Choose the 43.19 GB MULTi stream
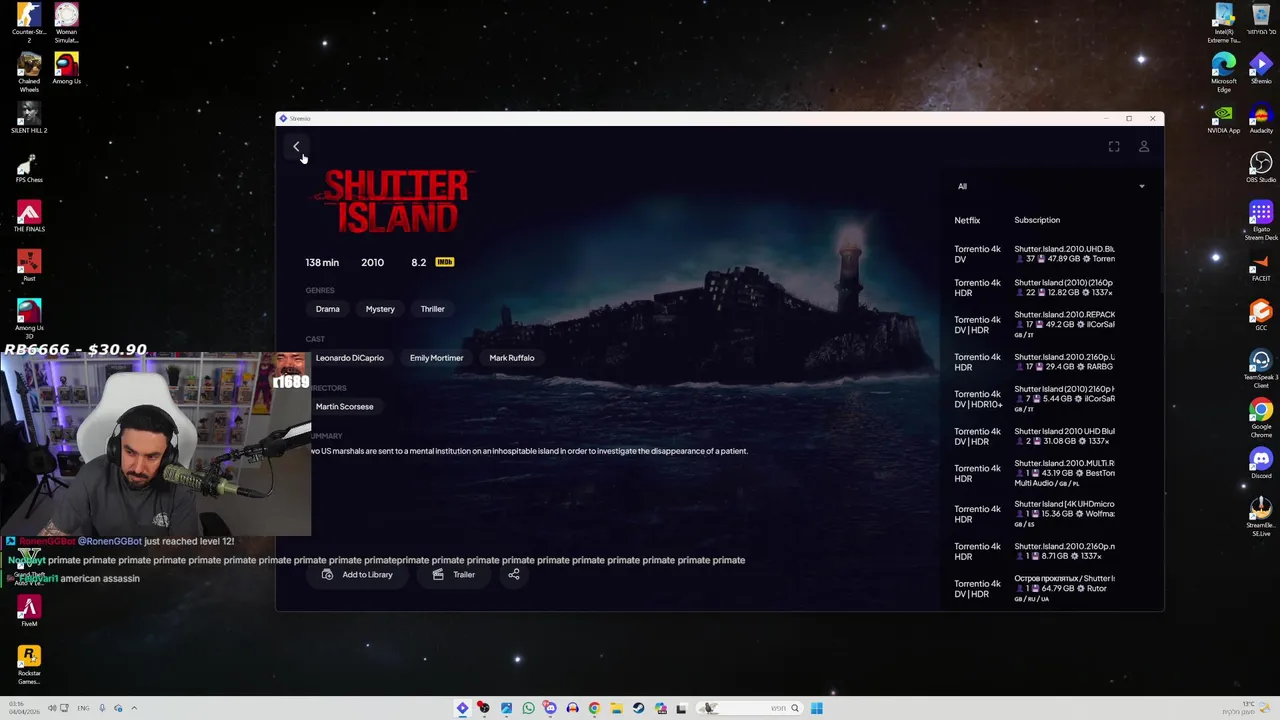Image resolution: width=1280 pixels, height=720 pixels. (x=1050, y=473)
